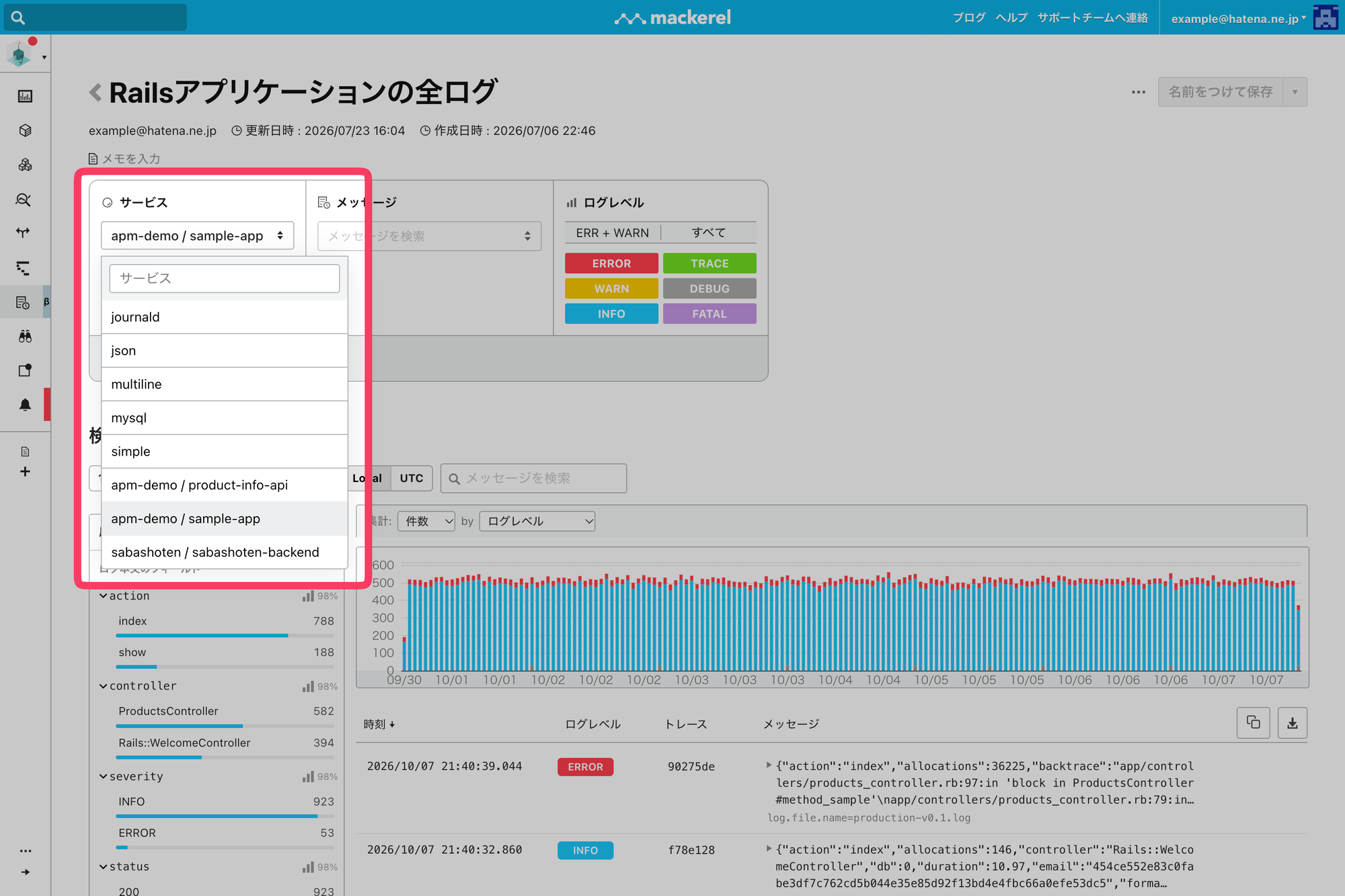This screenshot has height=896, width=1345.
Task: Open the ログレベル group-by dropdown
Action: coord(537,521)
